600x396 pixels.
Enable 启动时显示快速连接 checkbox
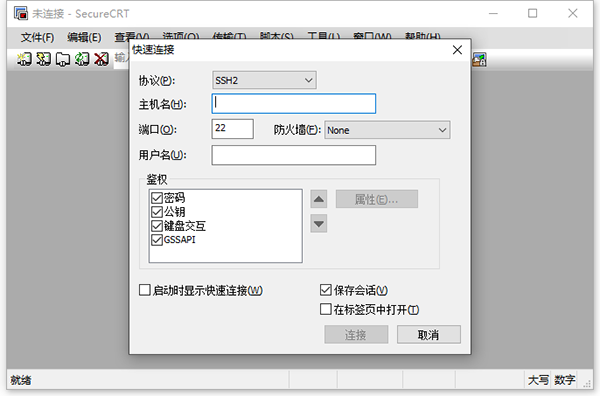pos(145,290)
